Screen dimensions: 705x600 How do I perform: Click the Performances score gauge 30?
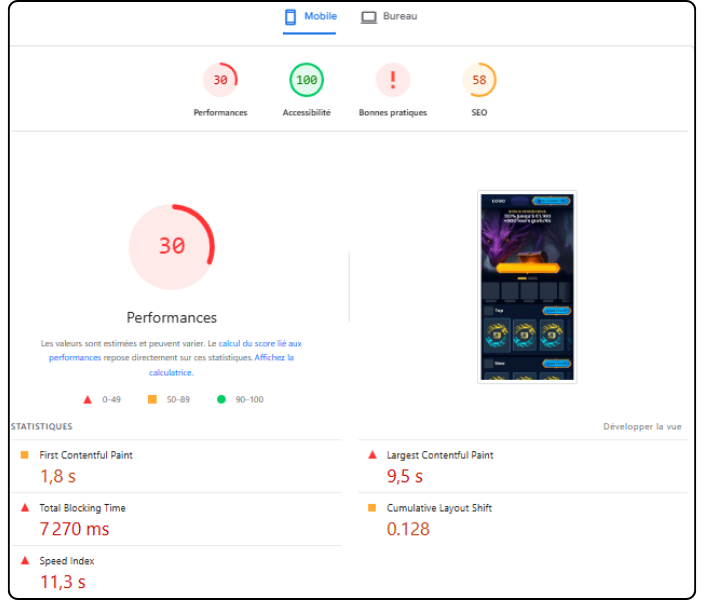(x=220, y=80)
